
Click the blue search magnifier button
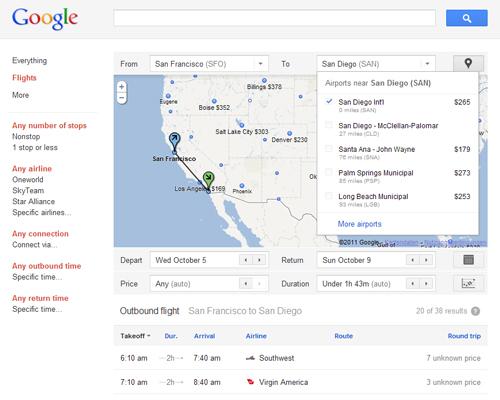[467, 18]
